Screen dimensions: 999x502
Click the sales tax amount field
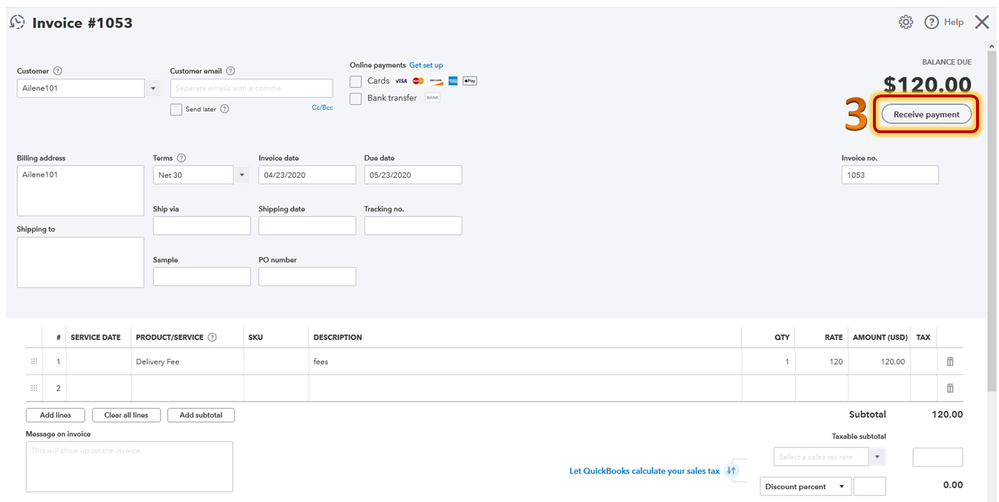point(938,457)
